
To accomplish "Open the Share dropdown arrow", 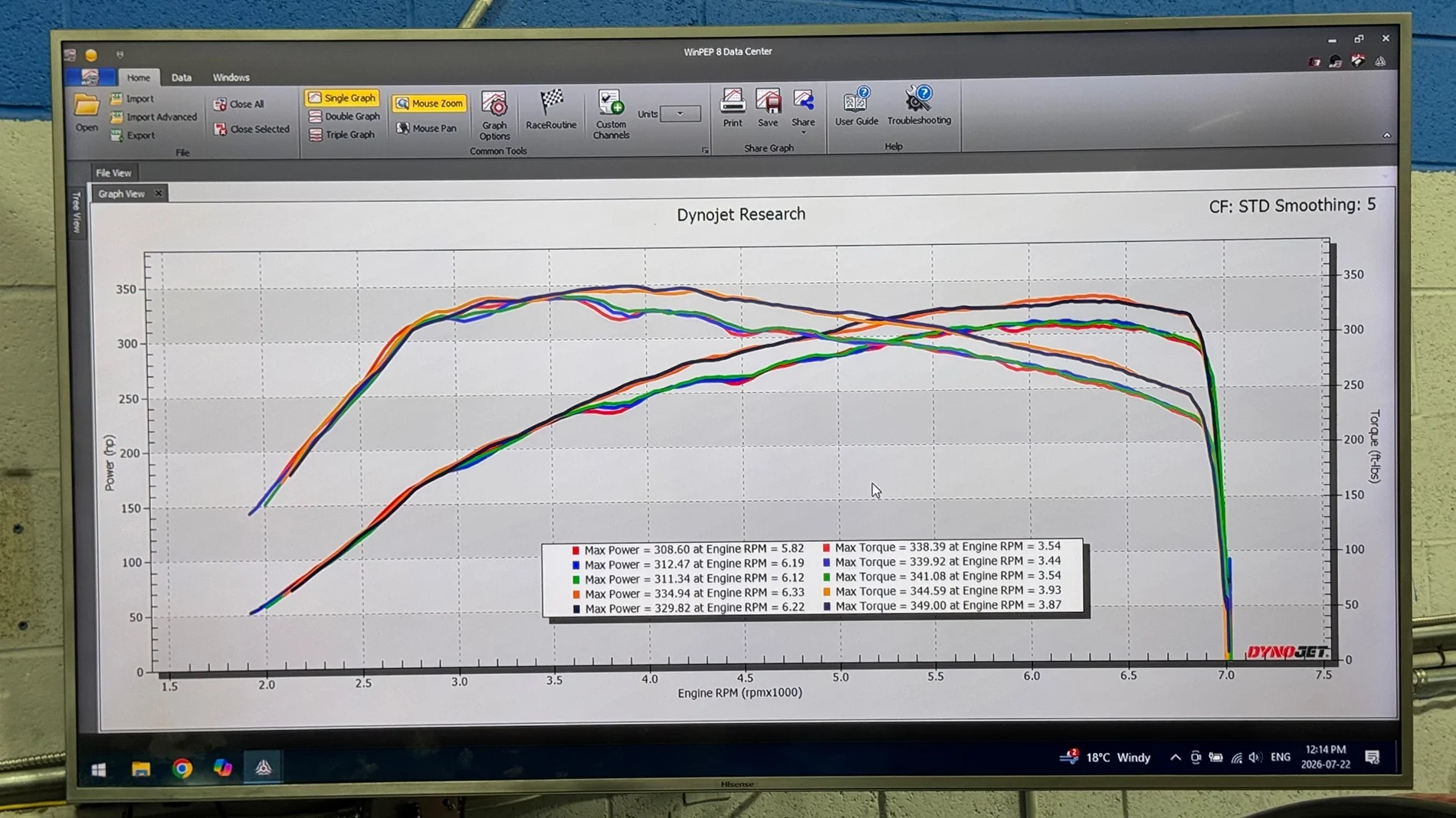I will point(803,133).
